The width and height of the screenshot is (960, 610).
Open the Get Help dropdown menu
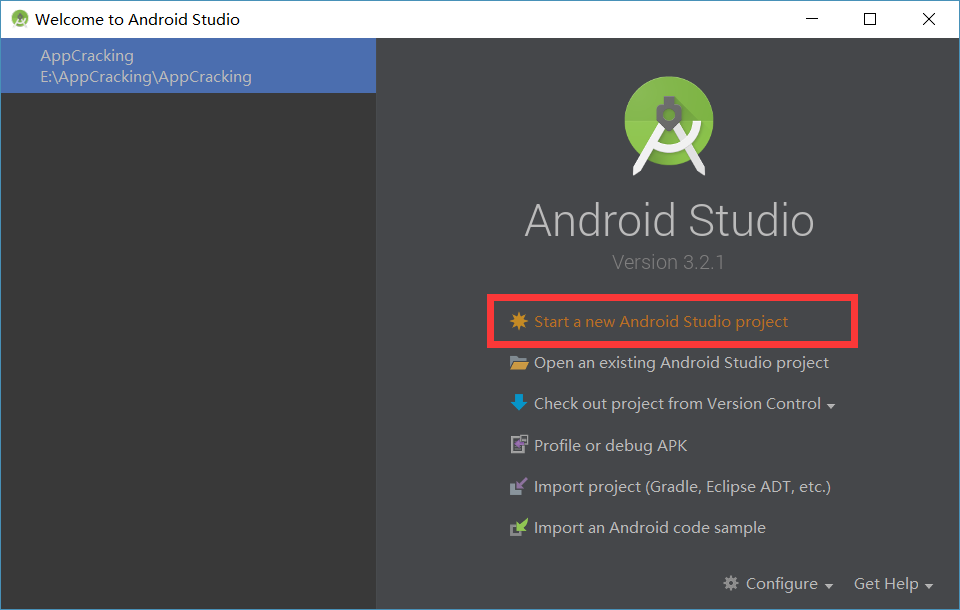coord(886,583)
